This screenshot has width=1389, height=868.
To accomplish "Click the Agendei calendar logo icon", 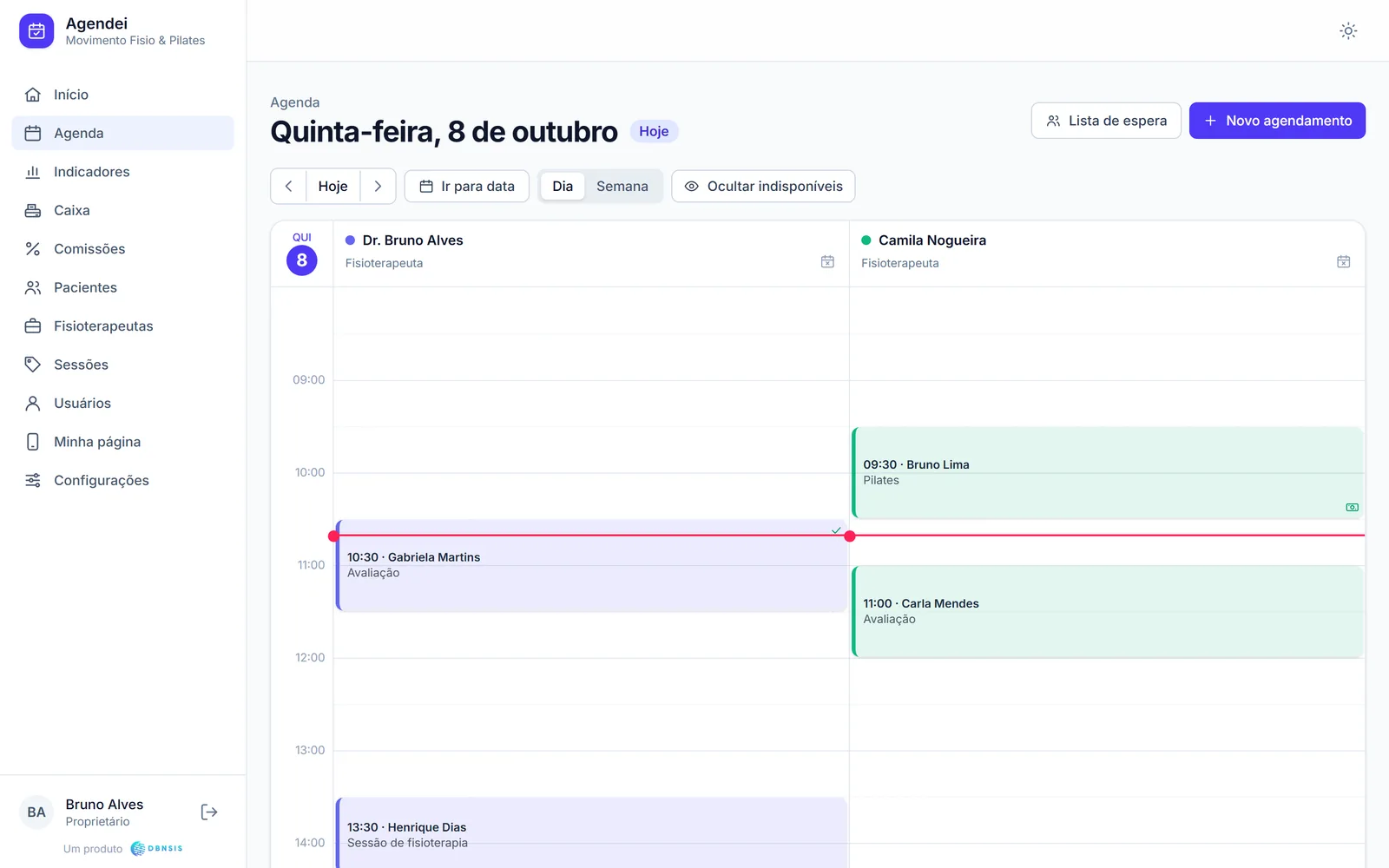I will 36,31.
